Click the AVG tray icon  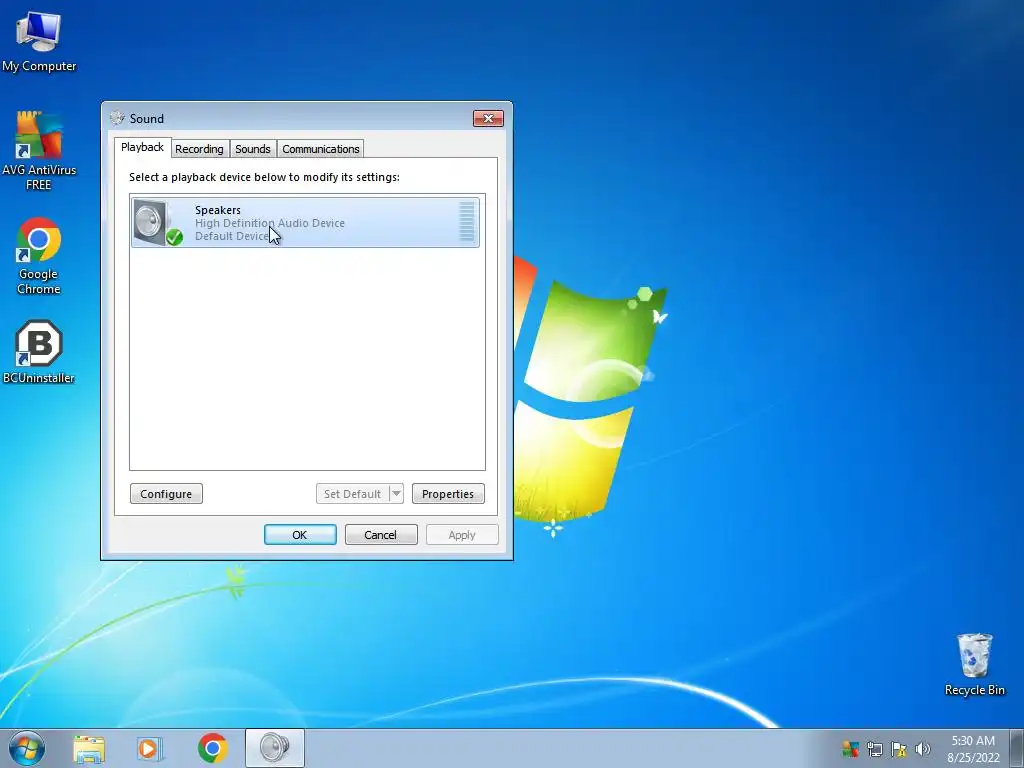[x=850, y=748]
